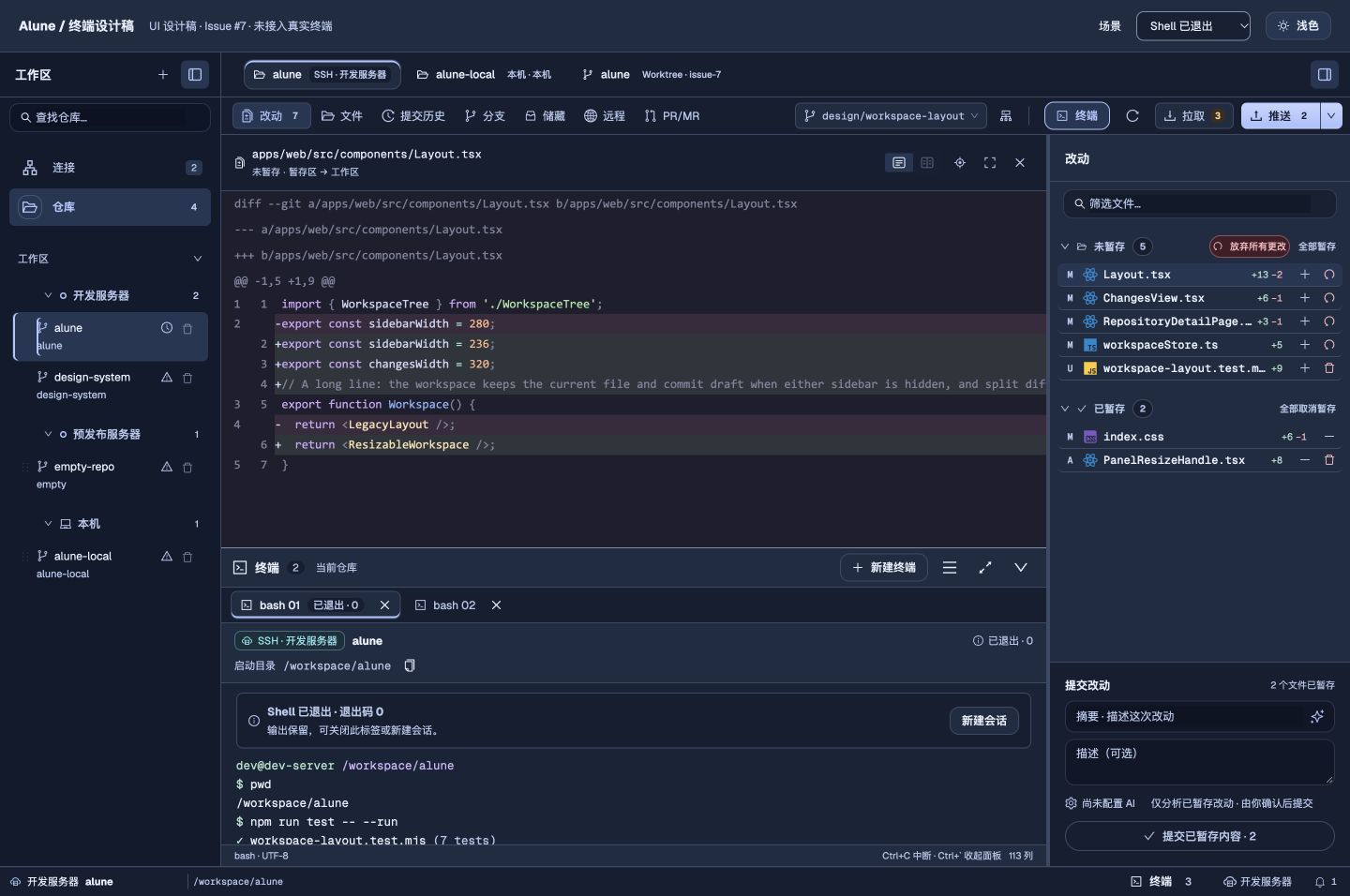The image size is (1350, 896).
Task: Open the 场景 scenario dropdown
Action: (x=1193, y=25)
